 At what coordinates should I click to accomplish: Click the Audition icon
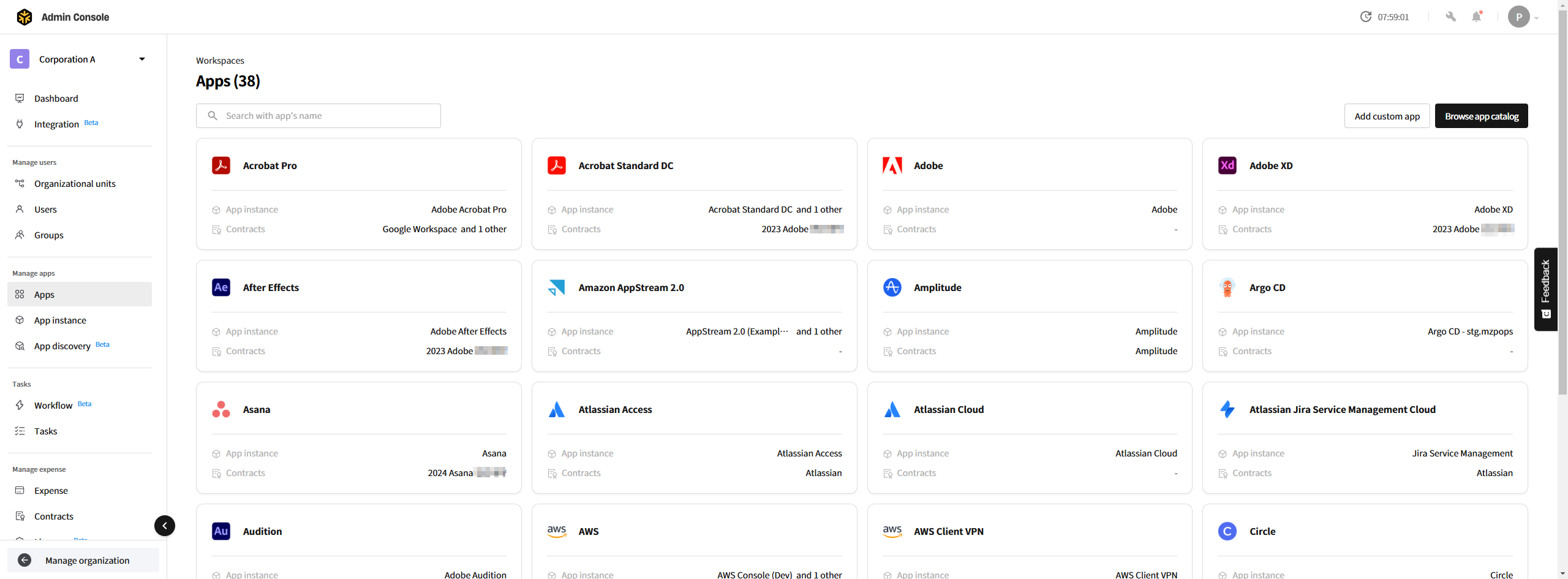click(221, 531)
